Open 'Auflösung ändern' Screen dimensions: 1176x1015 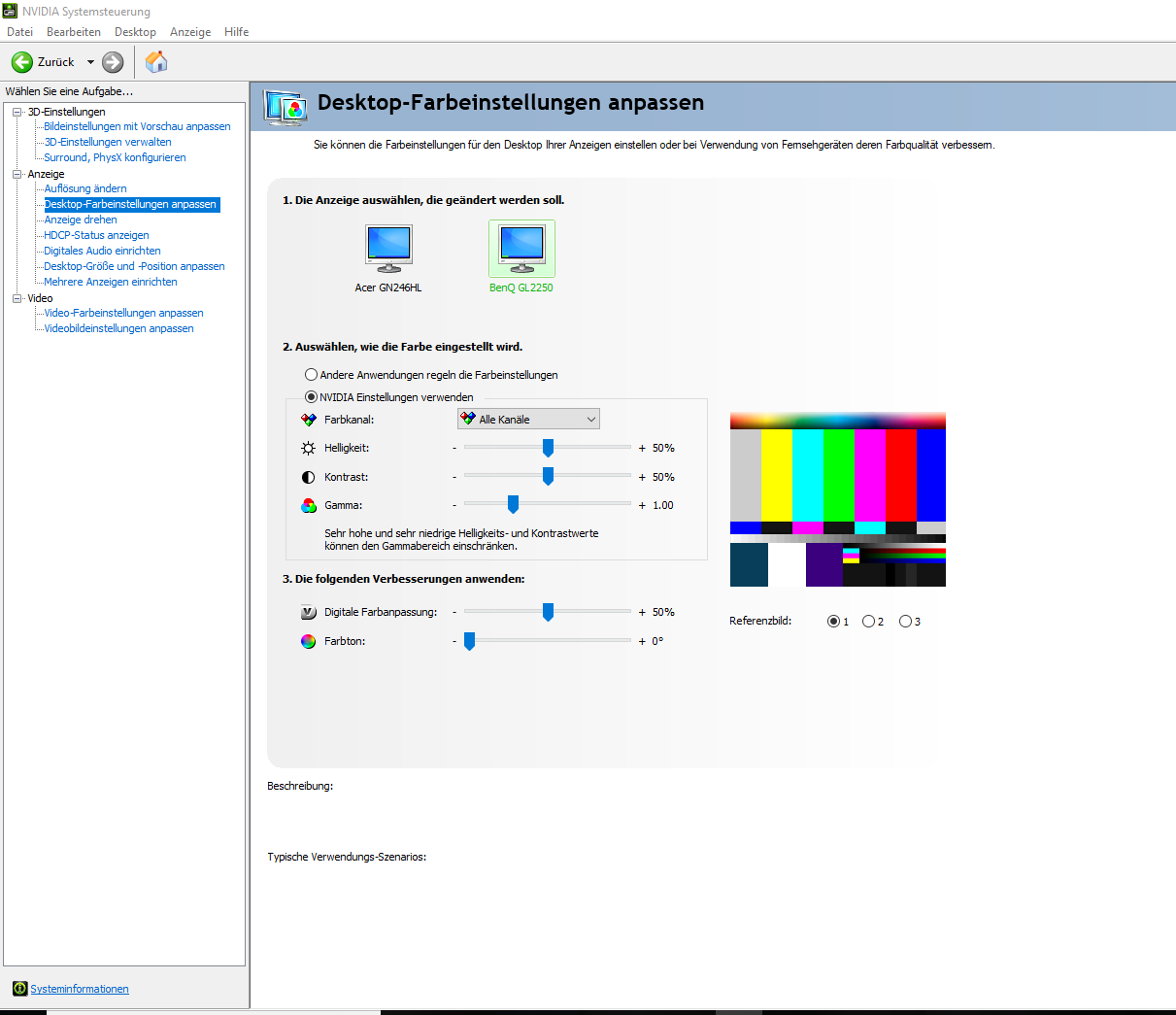coord(85,188)
